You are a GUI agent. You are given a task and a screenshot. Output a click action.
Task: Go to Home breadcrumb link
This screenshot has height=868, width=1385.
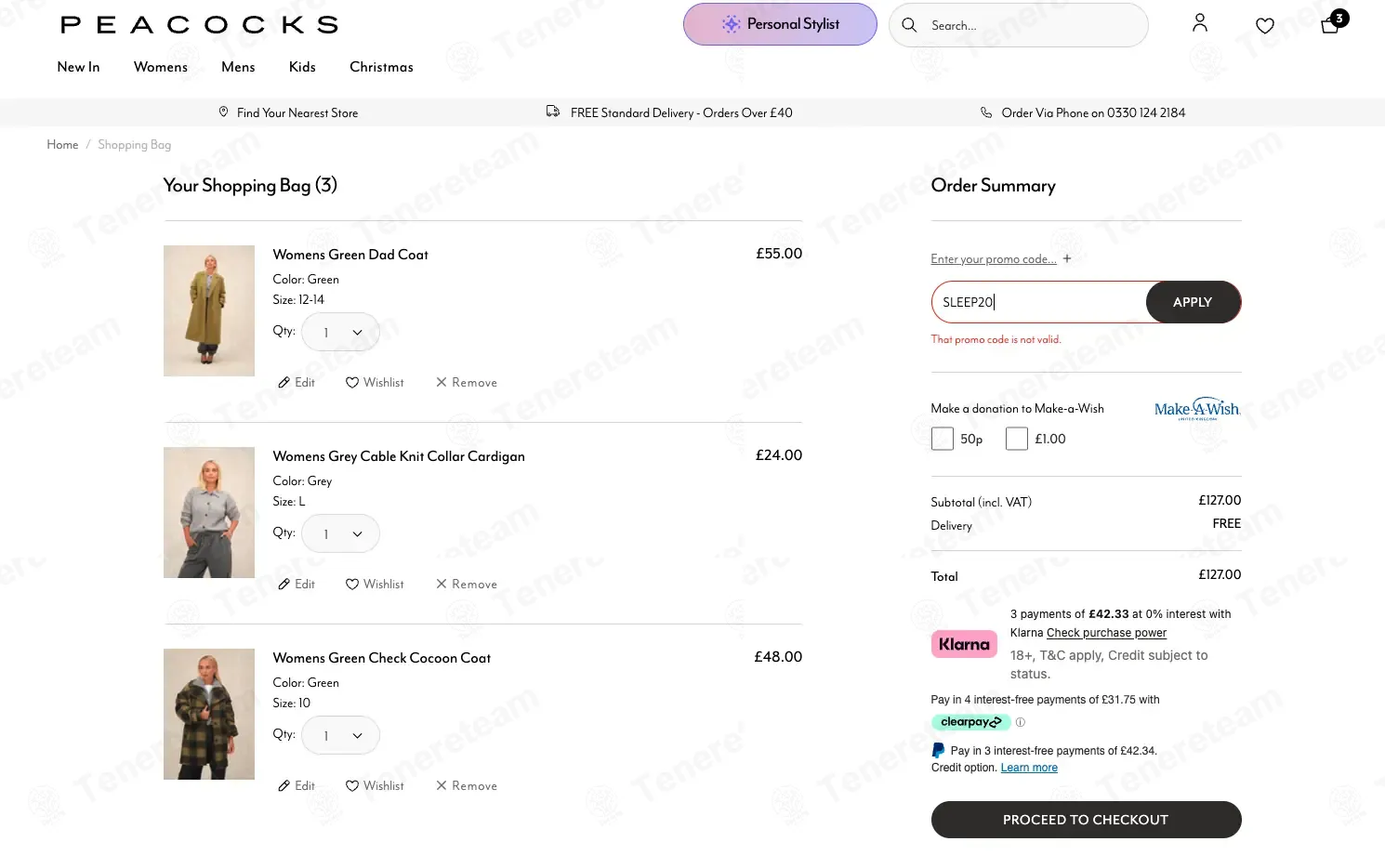click(62, 145)
